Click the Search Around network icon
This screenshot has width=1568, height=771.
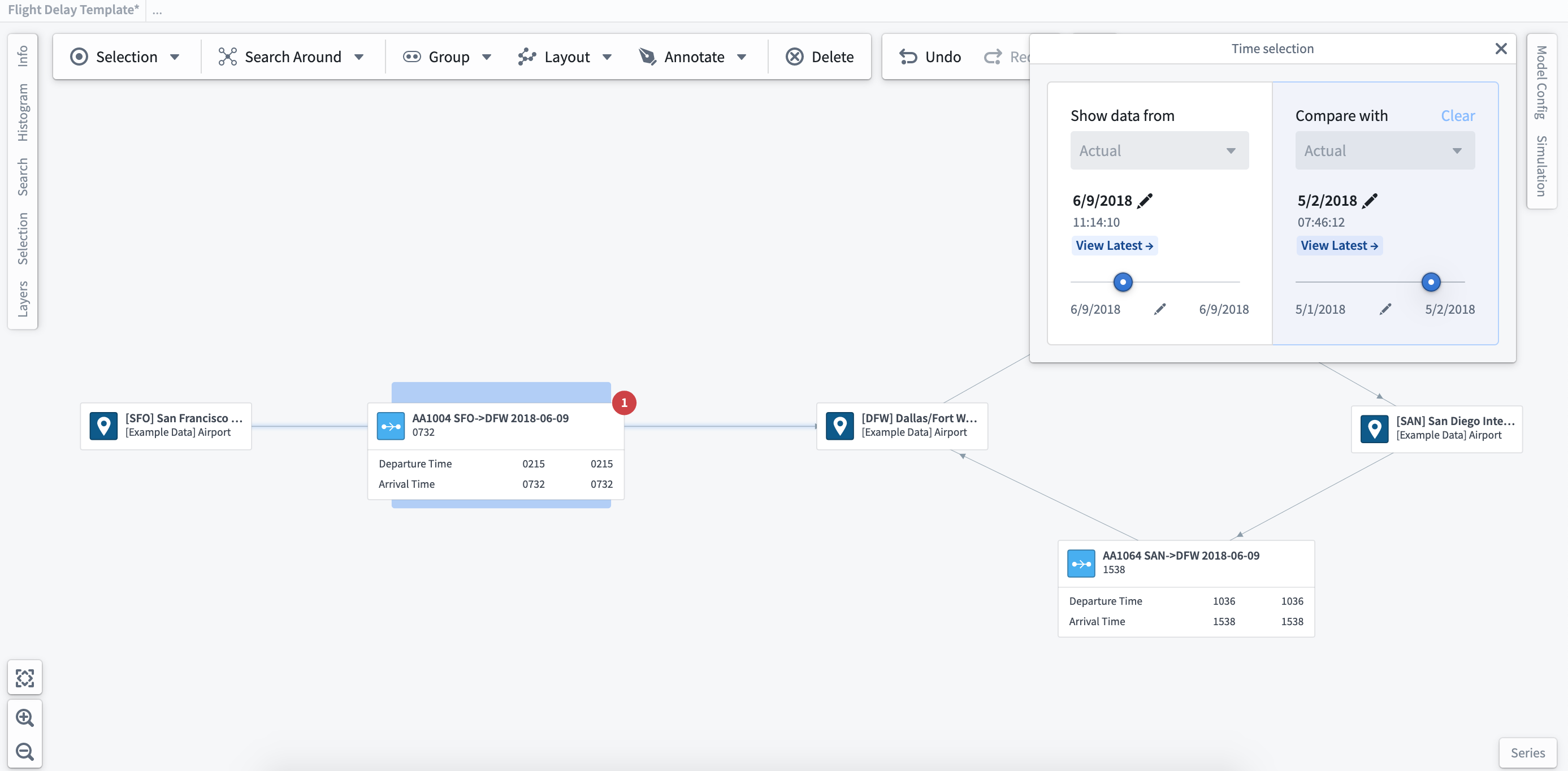[228, 57]
